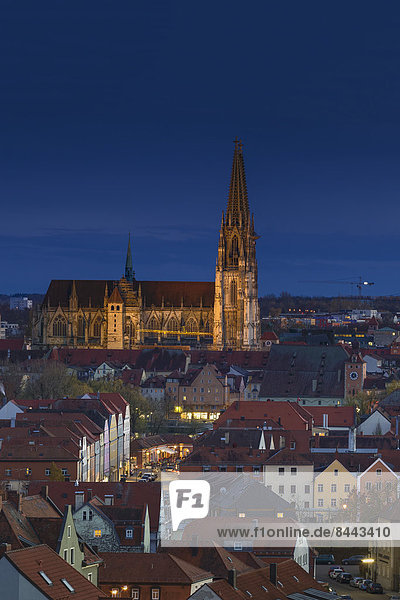Viewport: 400px width, 600px height.
Task: Select the small green spire on cathedral roof
Action: 129,258
